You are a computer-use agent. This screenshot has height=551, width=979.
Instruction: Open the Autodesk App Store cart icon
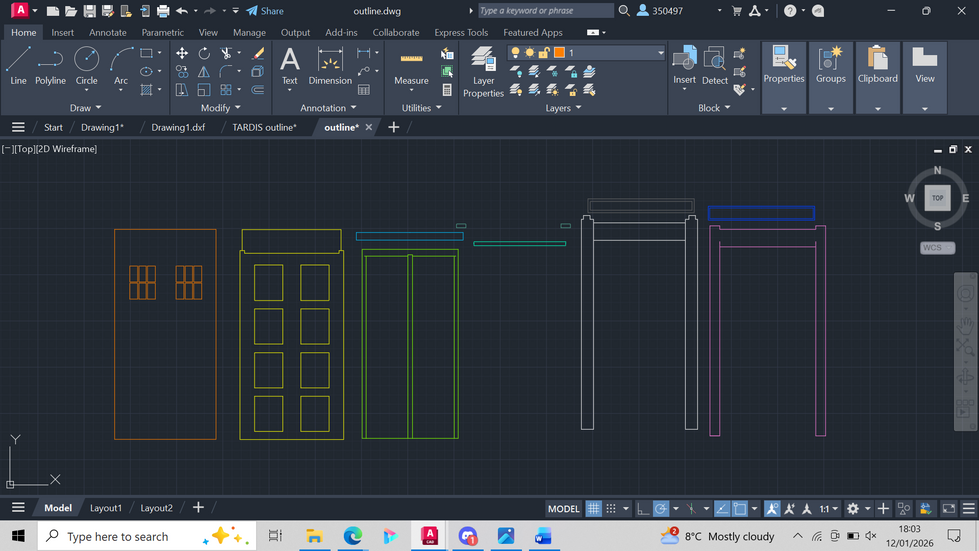(737, 11)
